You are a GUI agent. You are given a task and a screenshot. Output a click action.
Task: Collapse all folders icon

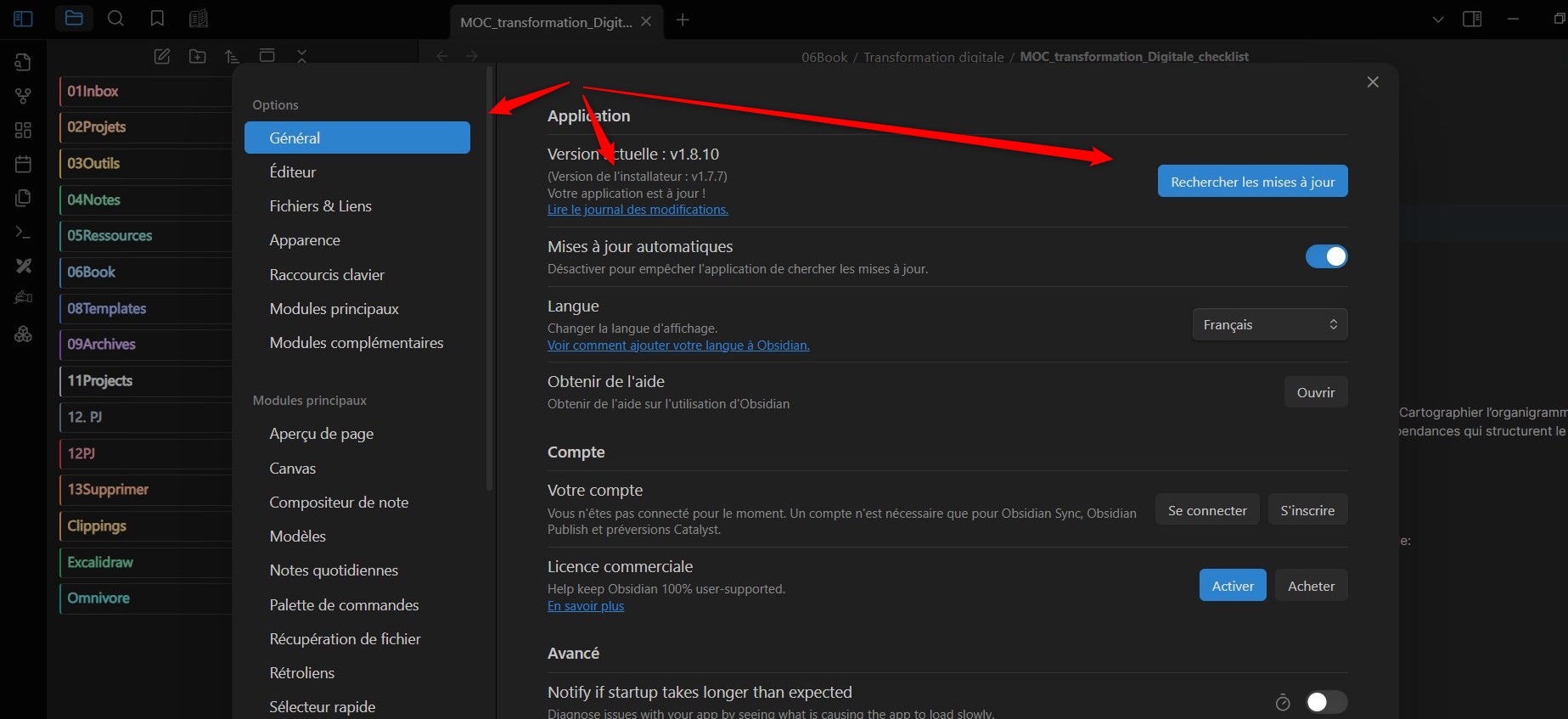point(301,56)
